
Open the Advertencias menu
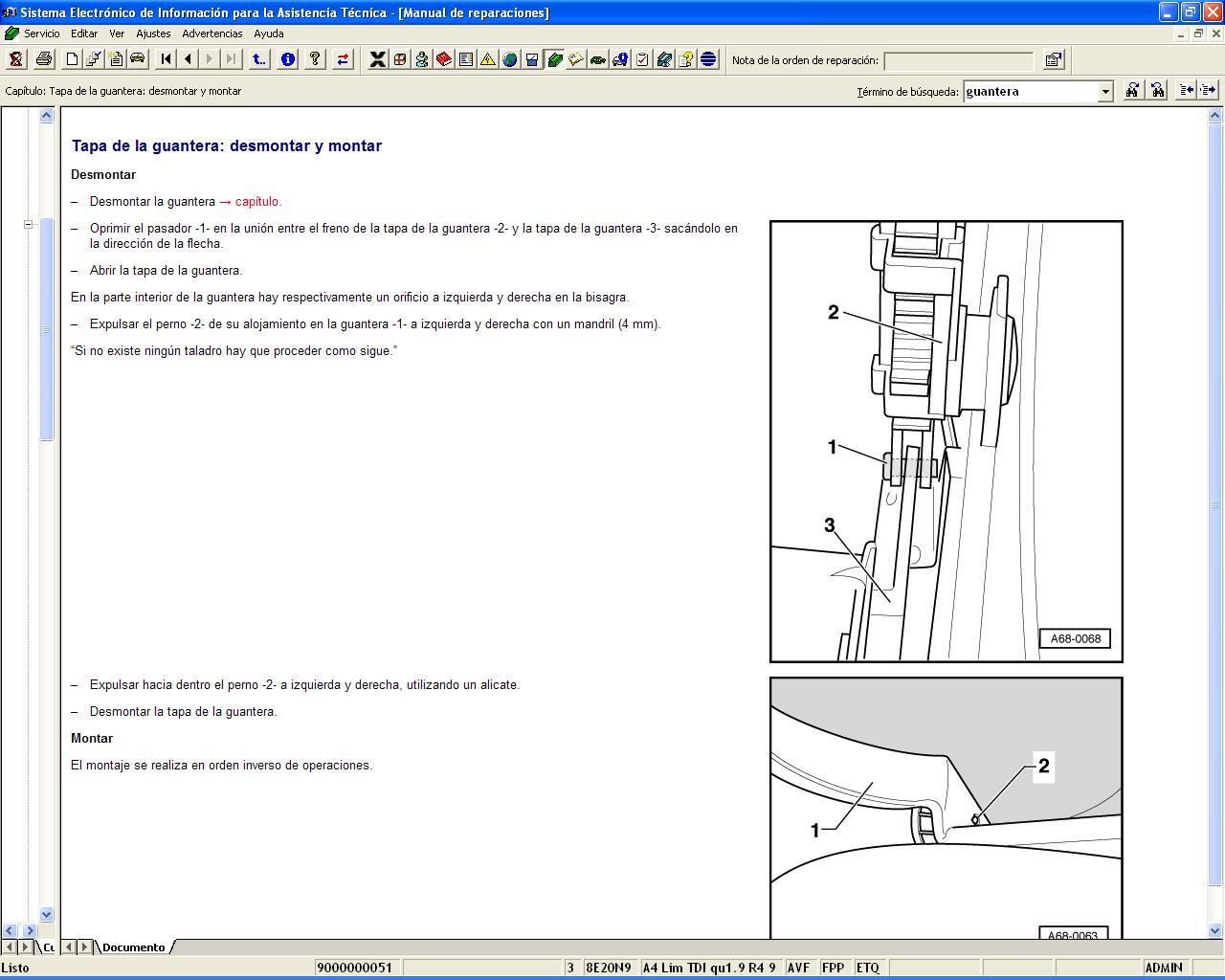[212, 33]
